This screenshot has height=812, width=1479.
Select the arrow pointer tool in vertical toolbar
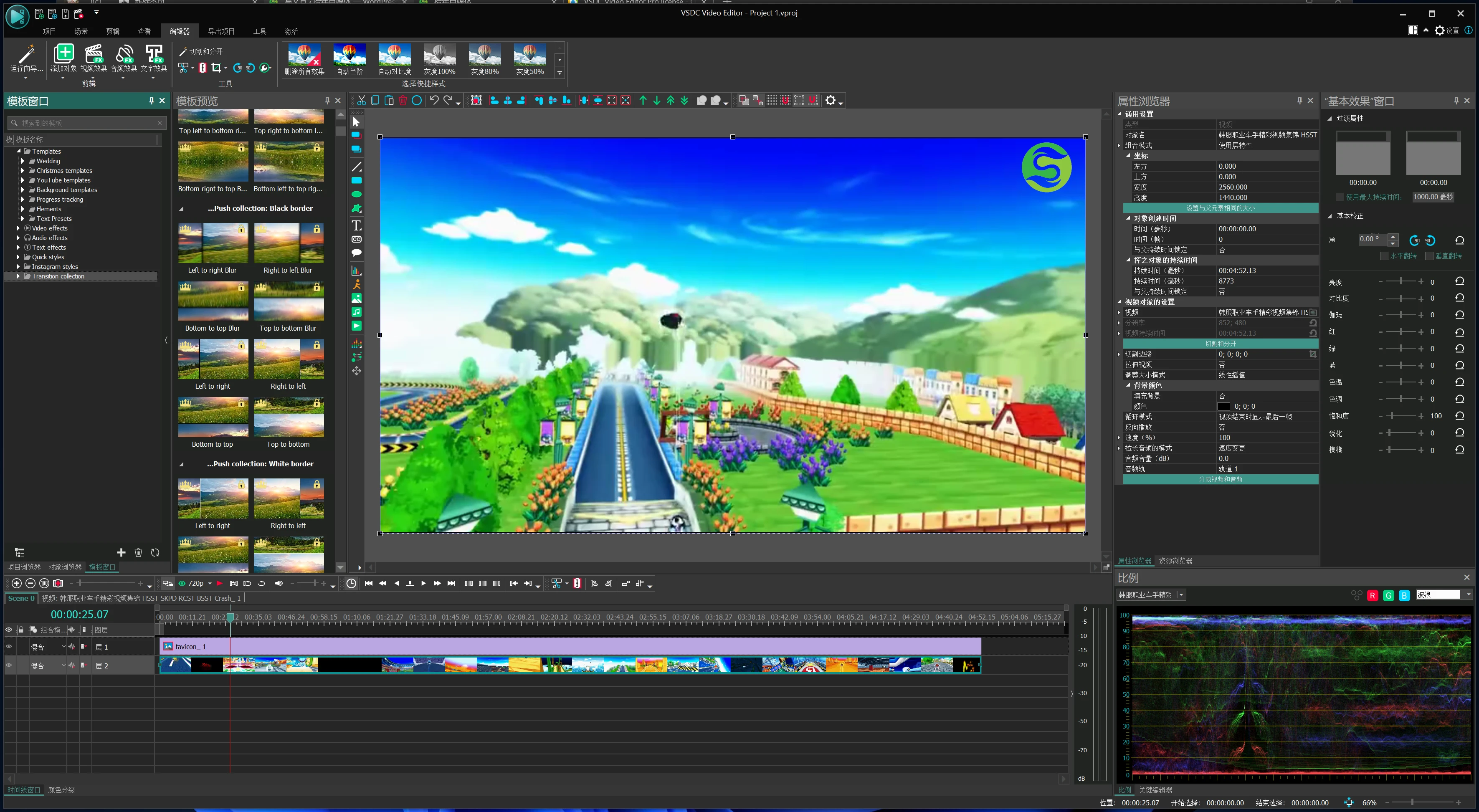[x=356, y=122]
